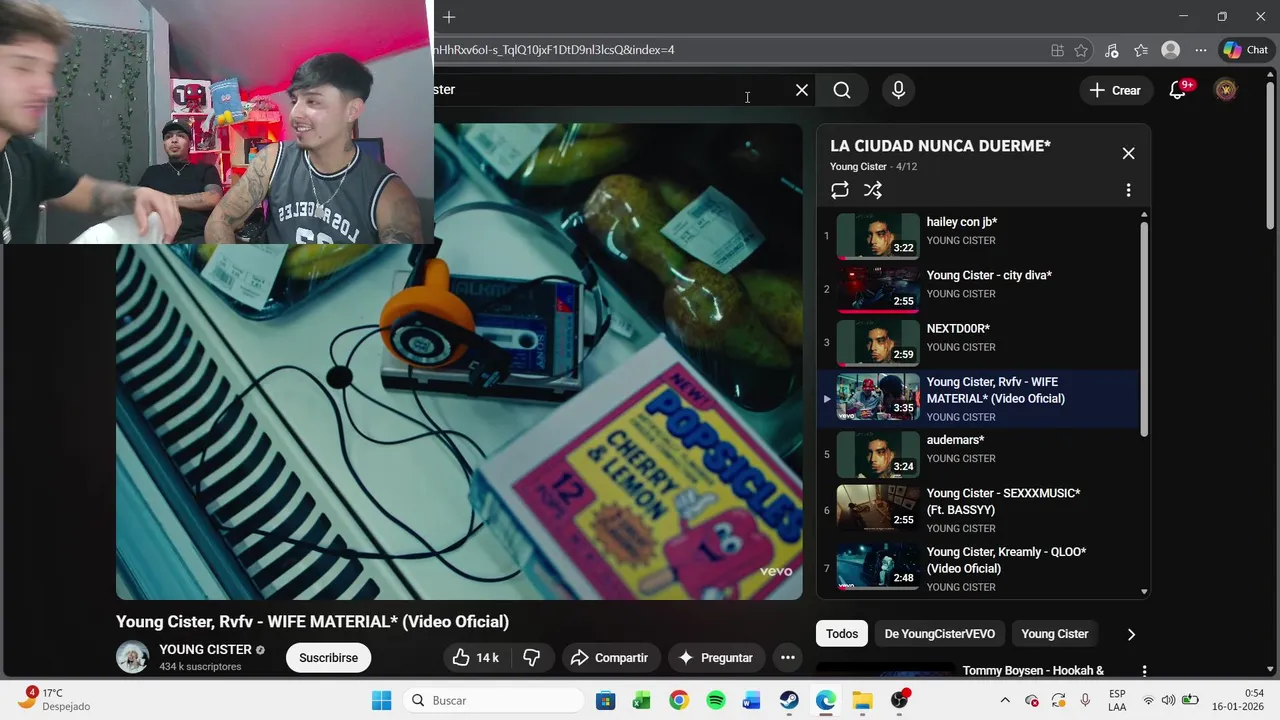Dislike the video
1280x720 pixels.
pos(532,657)
